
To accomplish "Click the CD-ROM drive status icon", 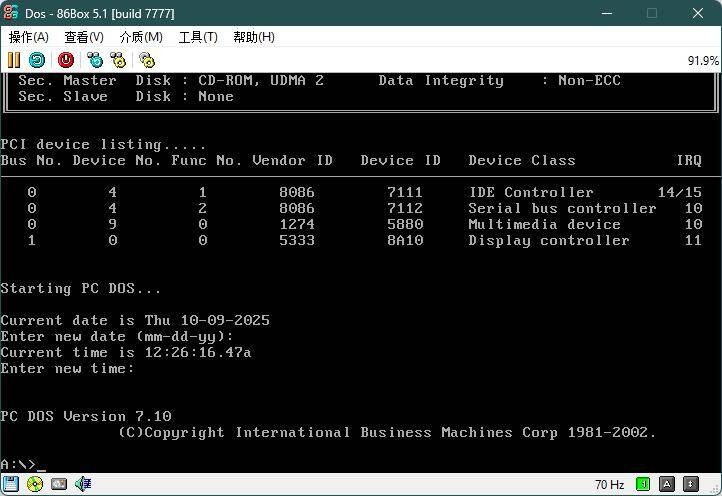I will 35,484.
